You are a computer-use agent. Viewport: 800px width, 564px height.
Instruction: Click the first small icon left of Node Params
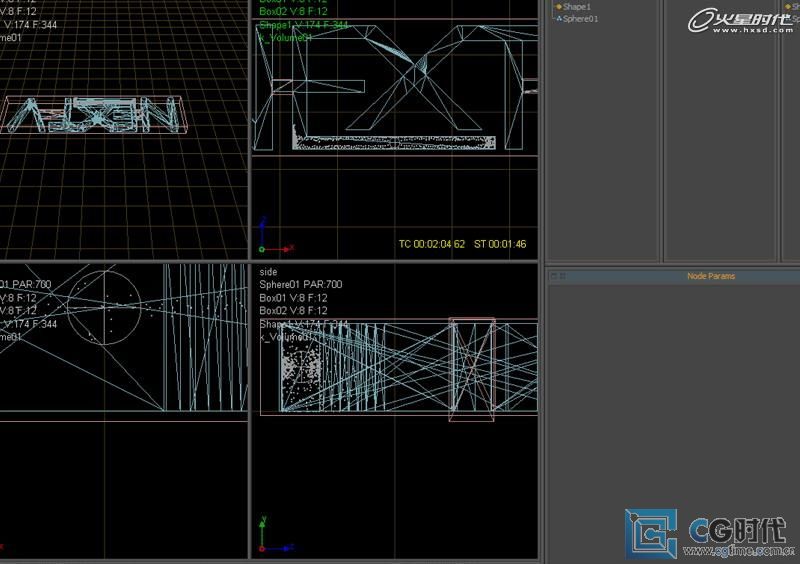pyautogui.click(x=554, y=276)
